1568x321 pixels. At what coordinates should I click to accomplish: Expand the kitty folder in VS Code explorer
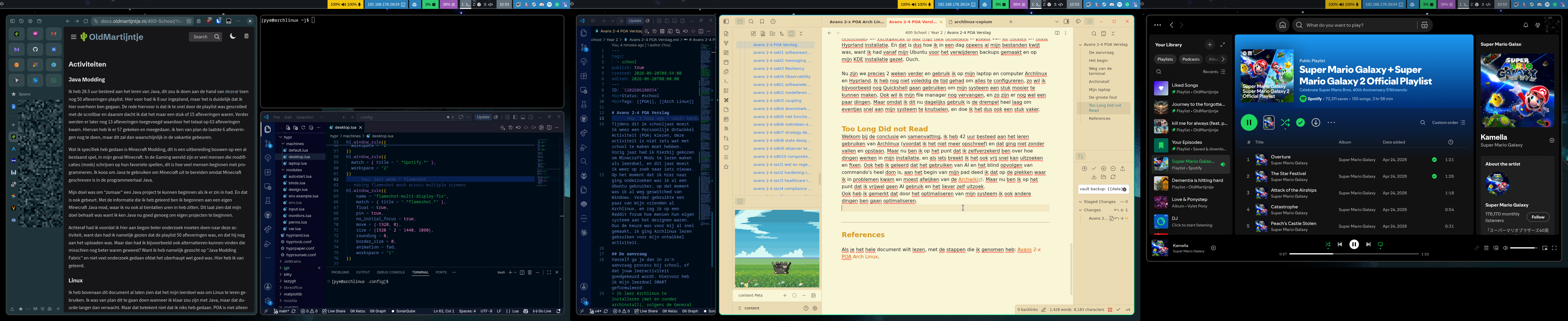[287, 275]
